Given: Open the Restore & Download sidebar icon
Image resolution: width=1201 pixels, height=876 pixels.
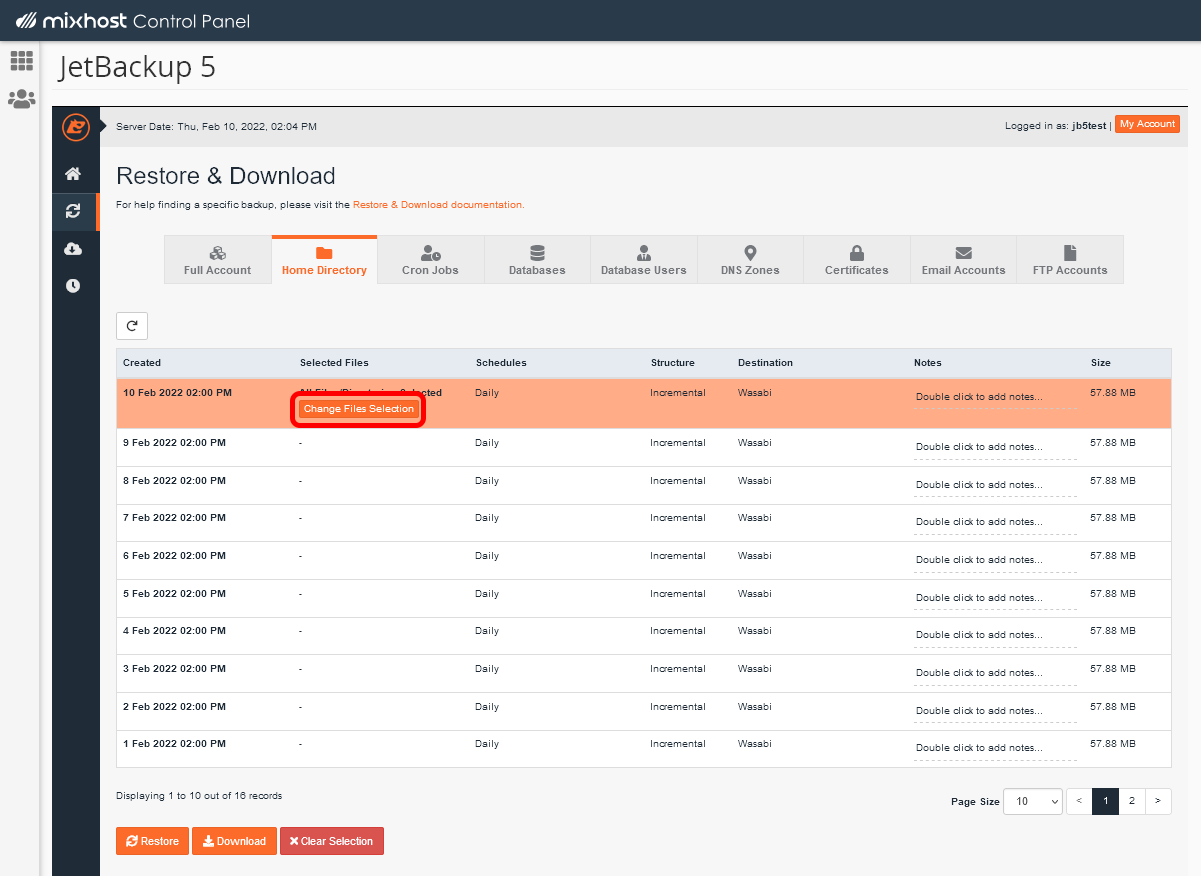Looking at the screenshot, I should pos(73,211).
